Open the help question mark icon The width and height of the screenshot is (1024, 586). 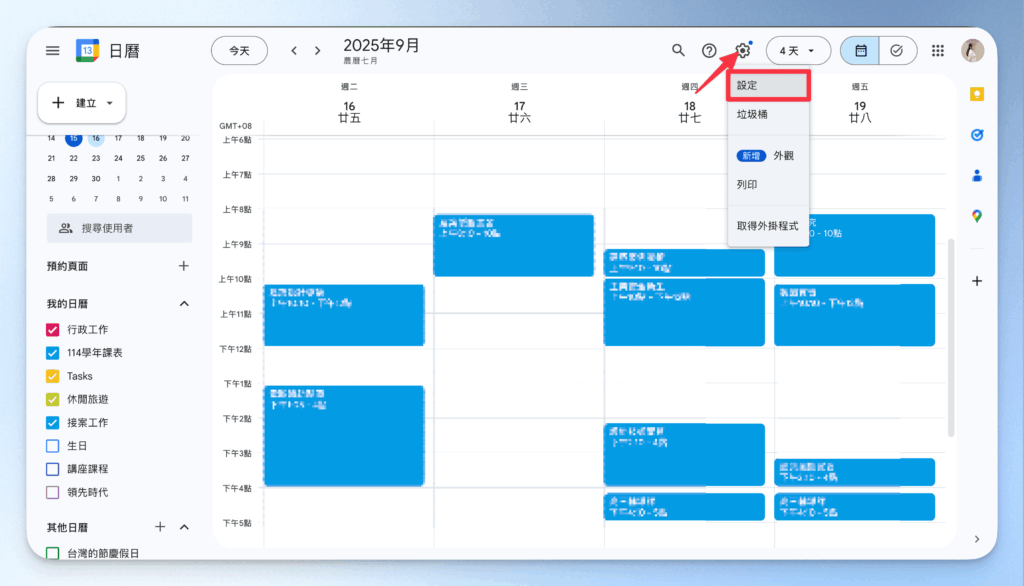709,51
